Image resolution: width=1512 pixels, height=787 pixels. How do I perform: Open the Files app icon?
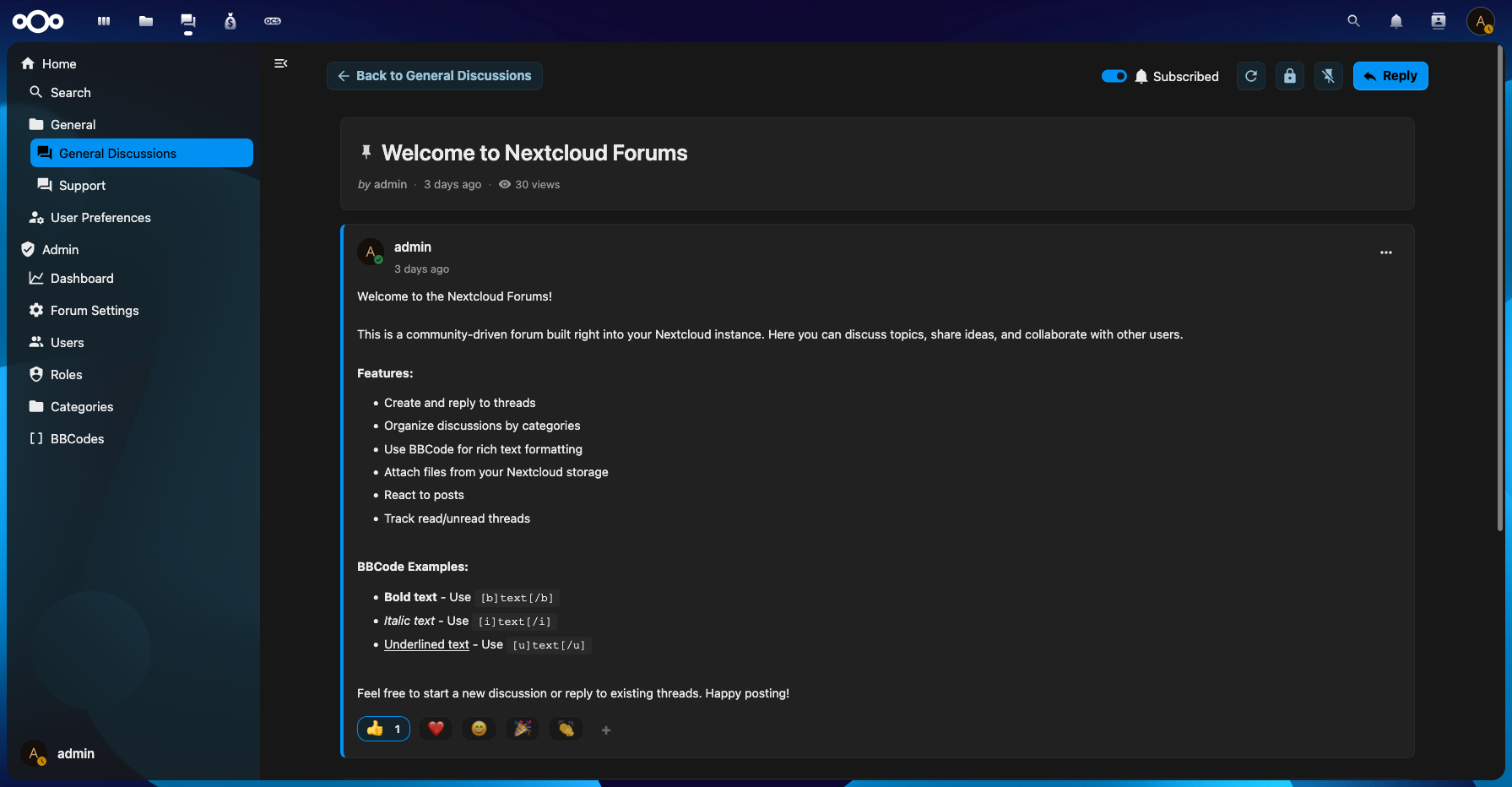(146, 21)
